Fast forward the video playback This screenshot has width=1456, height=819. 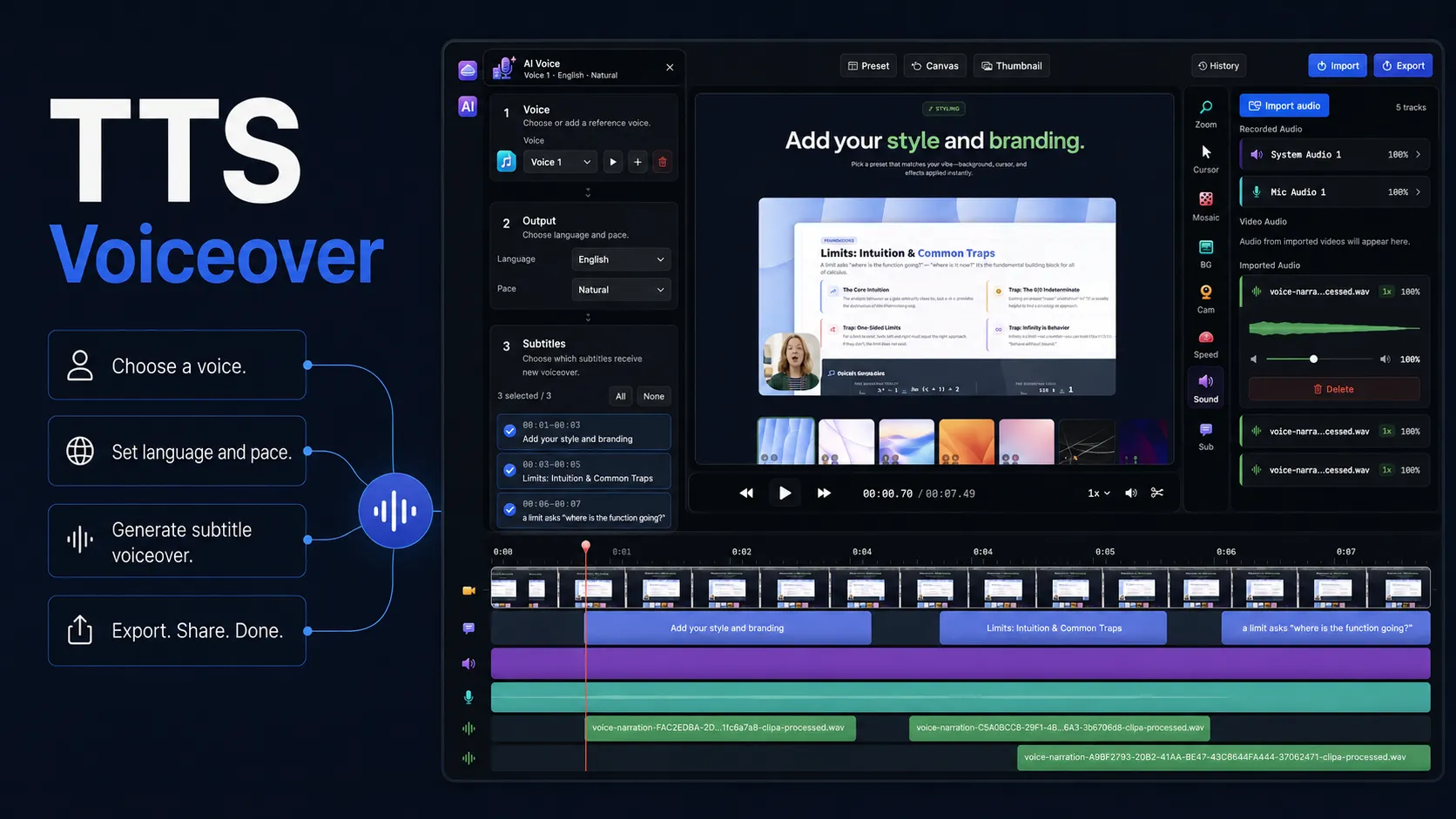[x=824, y=493]
